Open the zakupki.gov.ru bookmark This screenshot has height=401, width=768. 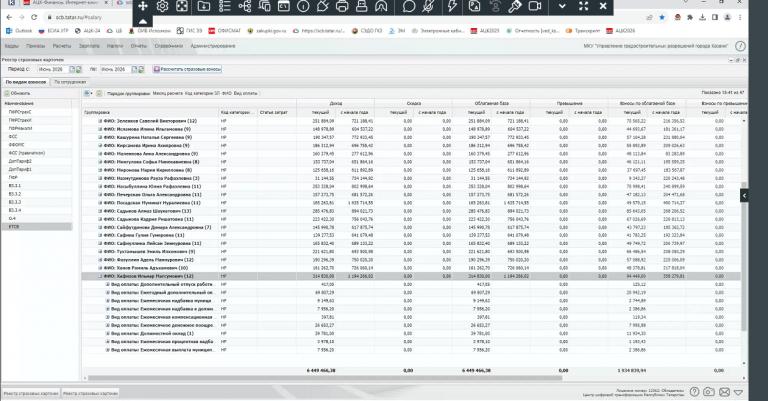tap(267, 31)
